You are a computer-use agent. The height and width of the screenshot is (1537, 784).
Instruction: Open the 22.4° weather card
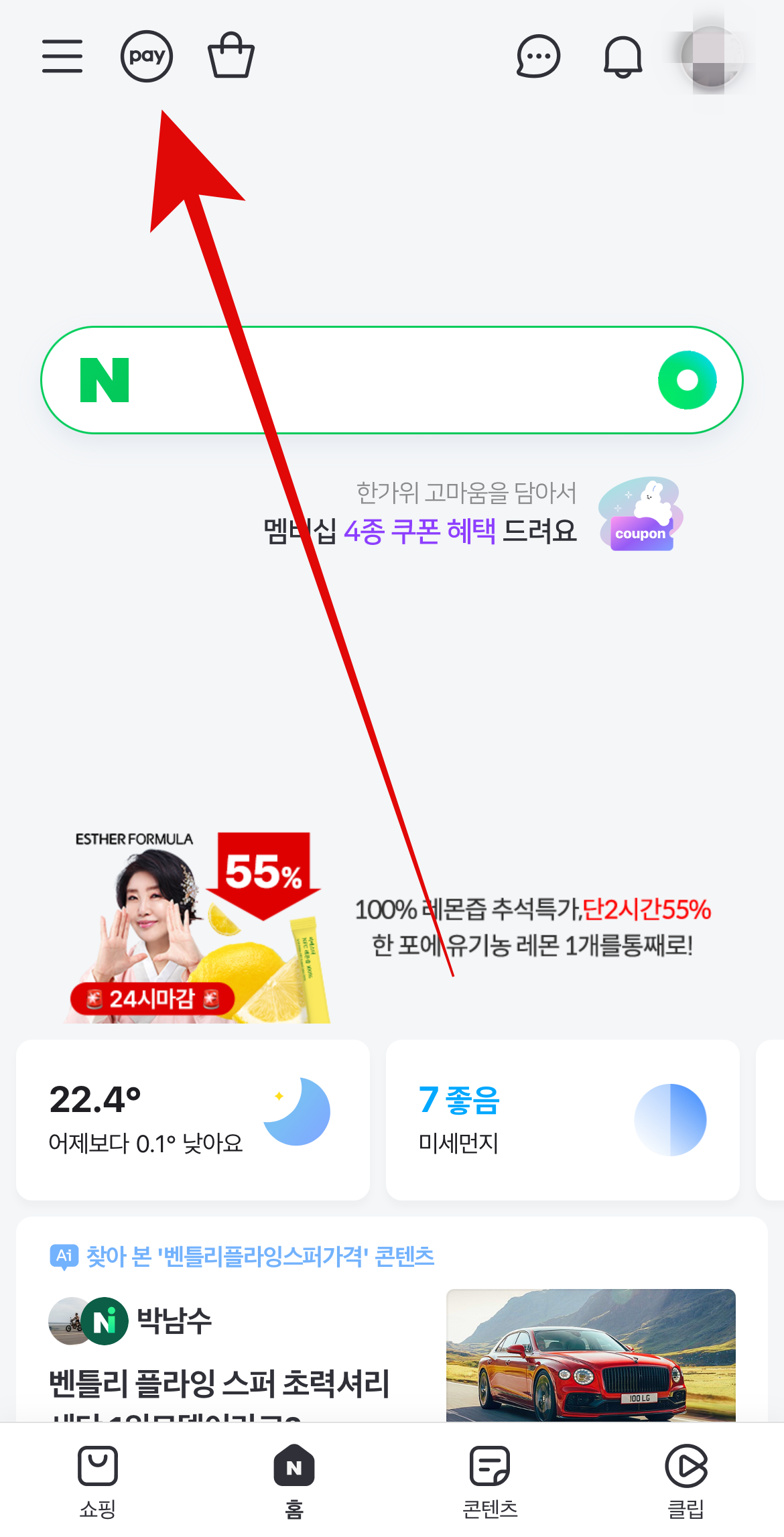(x=193, y=1120)
